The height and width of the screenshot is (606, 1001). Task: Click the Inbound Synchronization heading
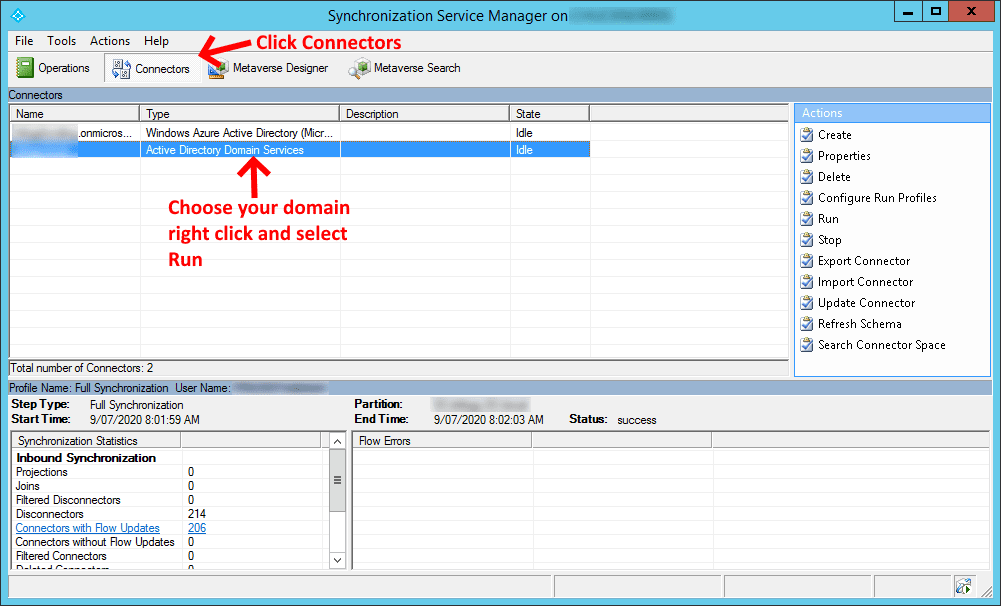[x=86, y=458]
